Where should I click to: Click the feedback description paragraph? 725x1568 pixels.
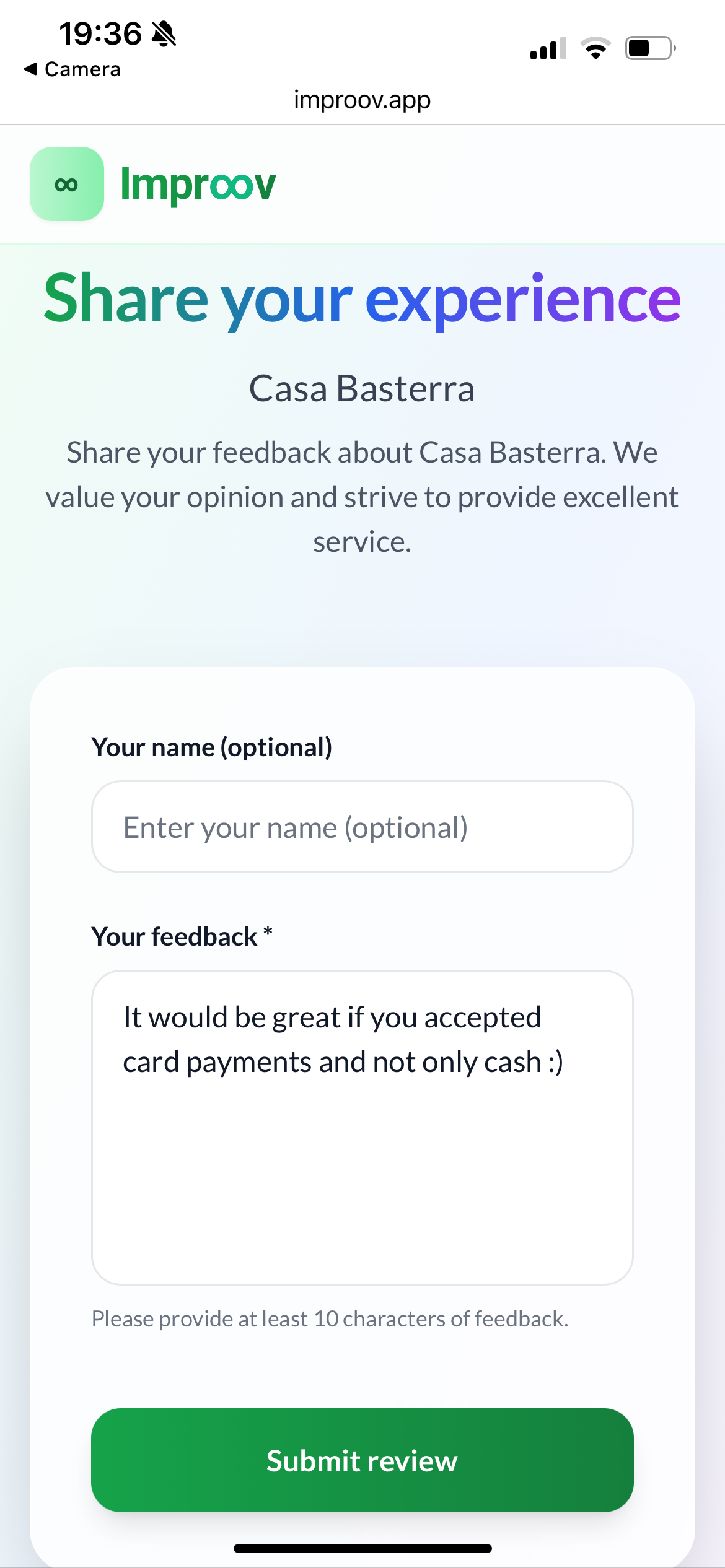362,497
